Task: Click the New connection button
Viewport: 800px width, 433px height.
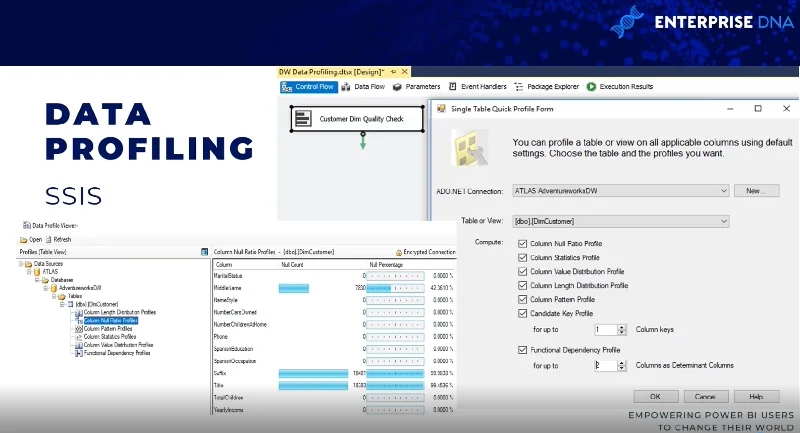Action: pos(756,191)
